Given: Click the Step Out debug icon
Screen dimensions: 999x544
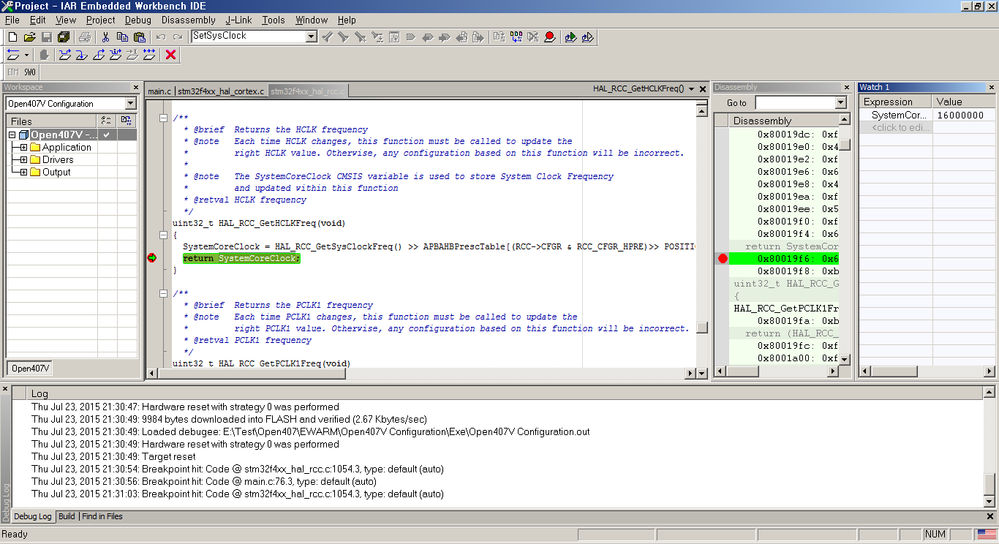Looking at the screenshot, I should [98, 55].
